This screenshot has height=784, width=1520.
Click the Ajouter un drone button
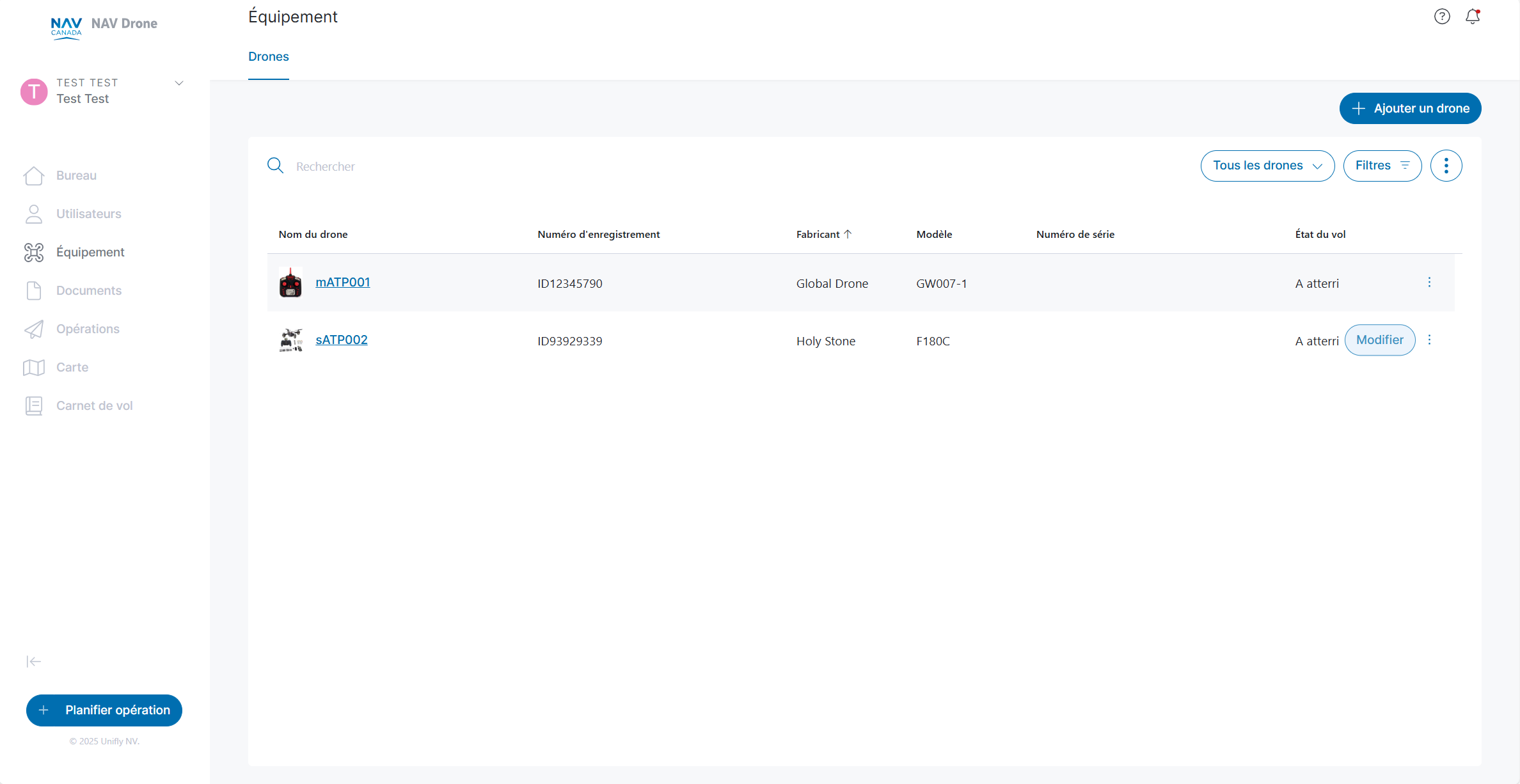(x=1410, y=108)
